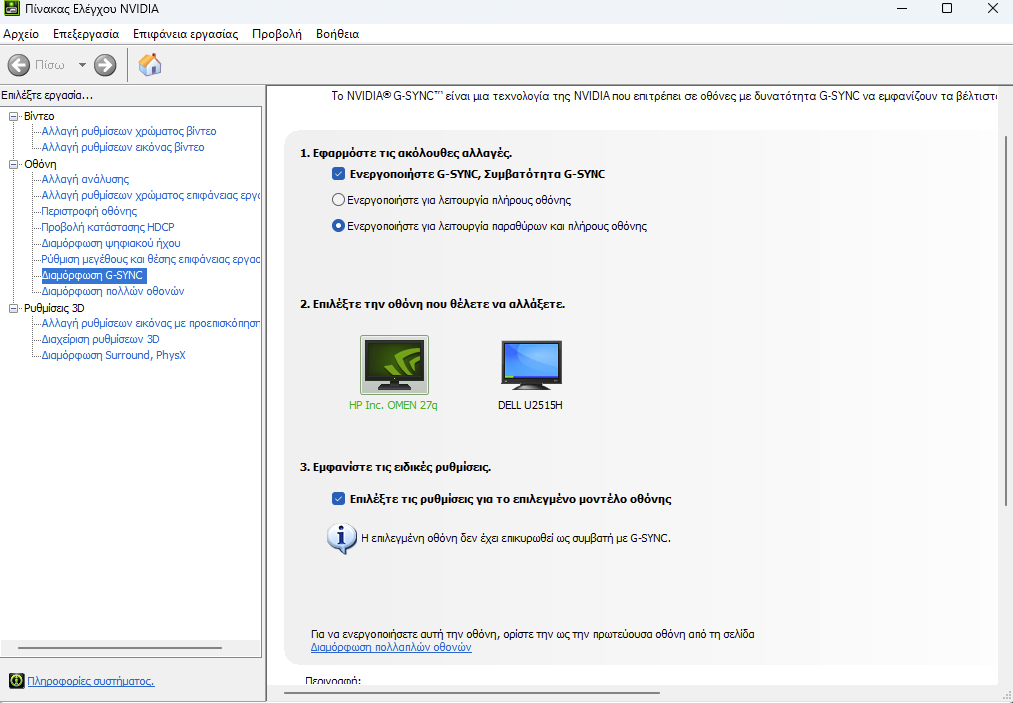1013x703 pixels.
Task: Collapse the Οθόνη tree node
Action: coord(13,164)
